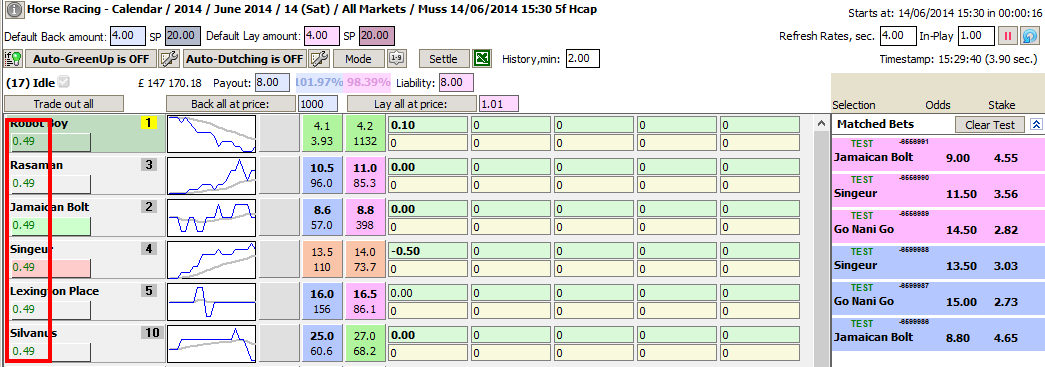The width and height of the screenshot is (1045, 367).
Task: Open Auto-GreenUp wrench settings
Action: point(169,59)
